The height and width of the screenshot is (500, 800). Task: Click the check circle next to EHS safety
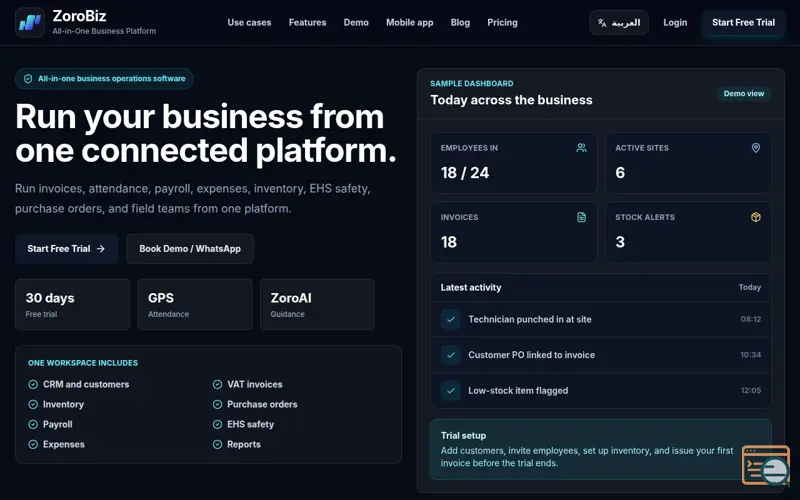pyautogui.click(x=217, y=424)
